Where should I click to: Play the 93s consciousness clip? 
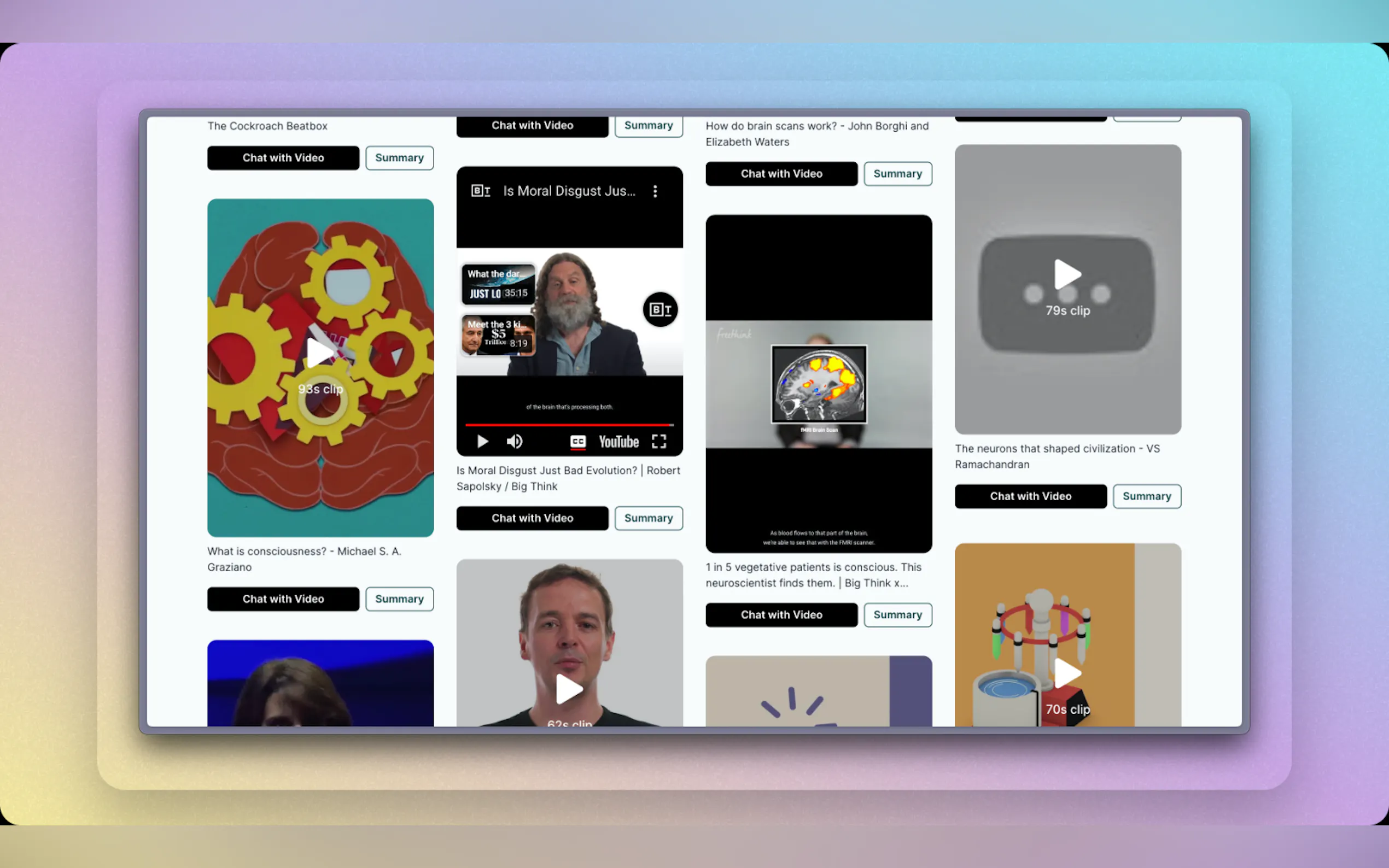(320, 353)
